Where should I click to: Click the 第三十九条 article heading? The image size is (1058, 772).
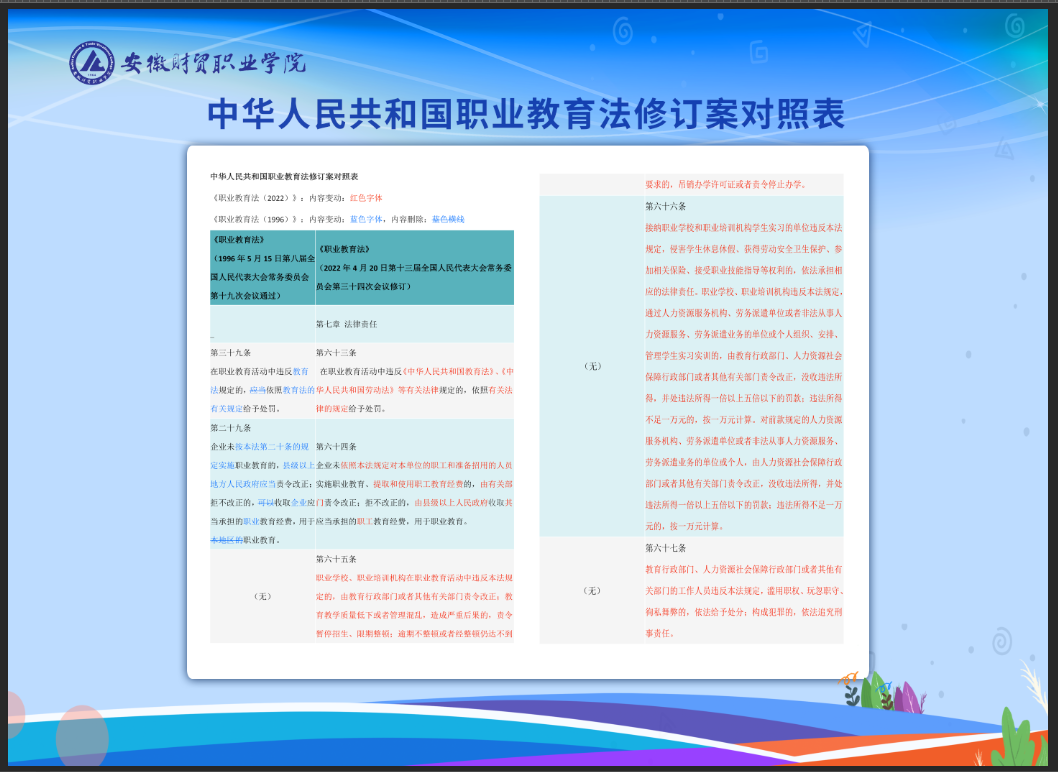(230, 352)
